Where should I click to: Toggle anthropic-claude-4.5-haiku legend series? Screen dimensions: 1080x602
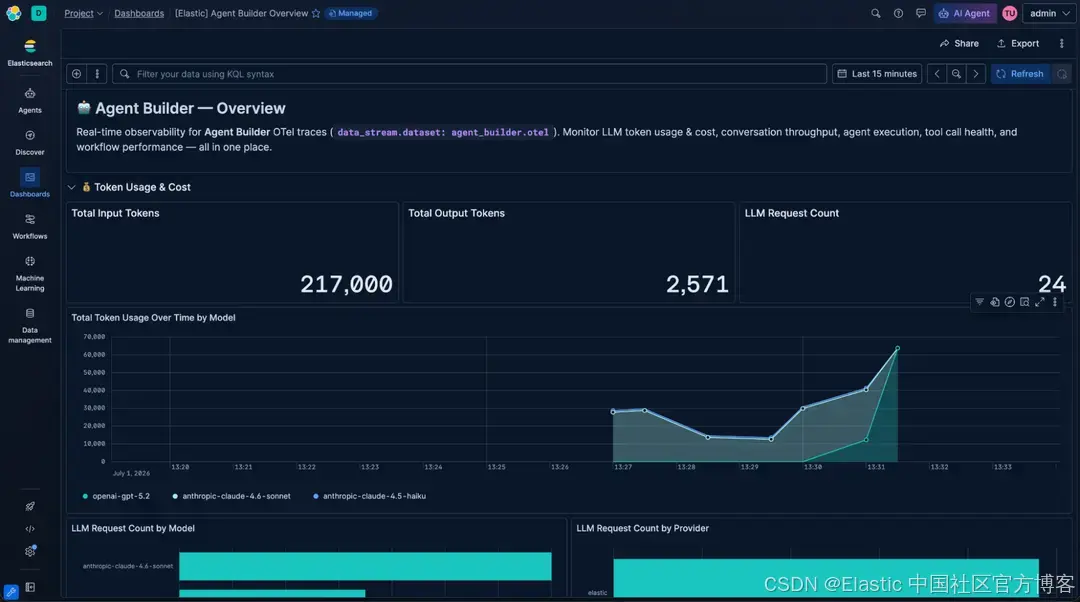[369, 496]
